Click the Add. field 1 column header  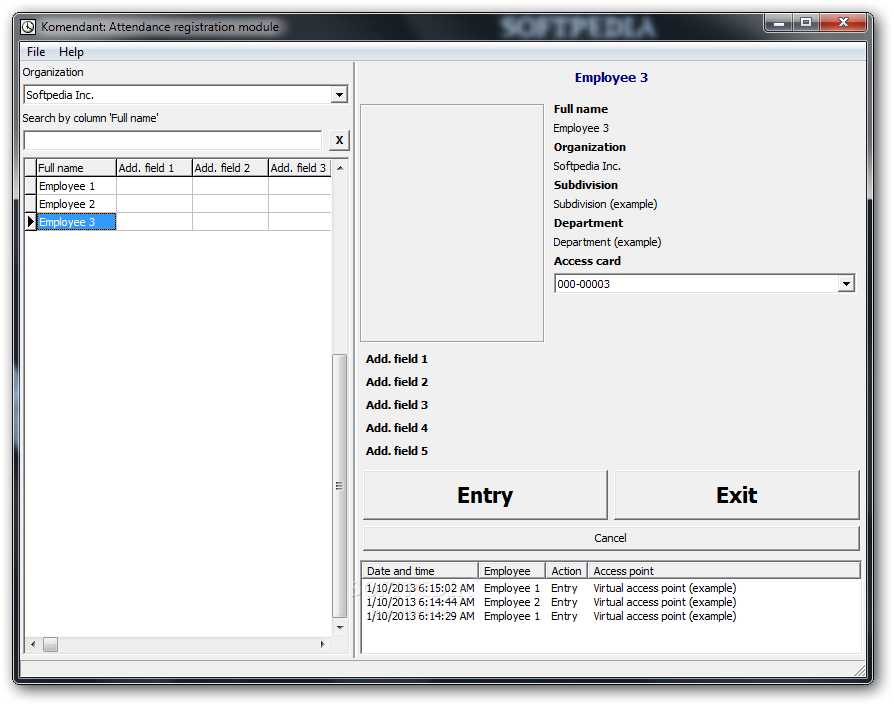point(154,168)
